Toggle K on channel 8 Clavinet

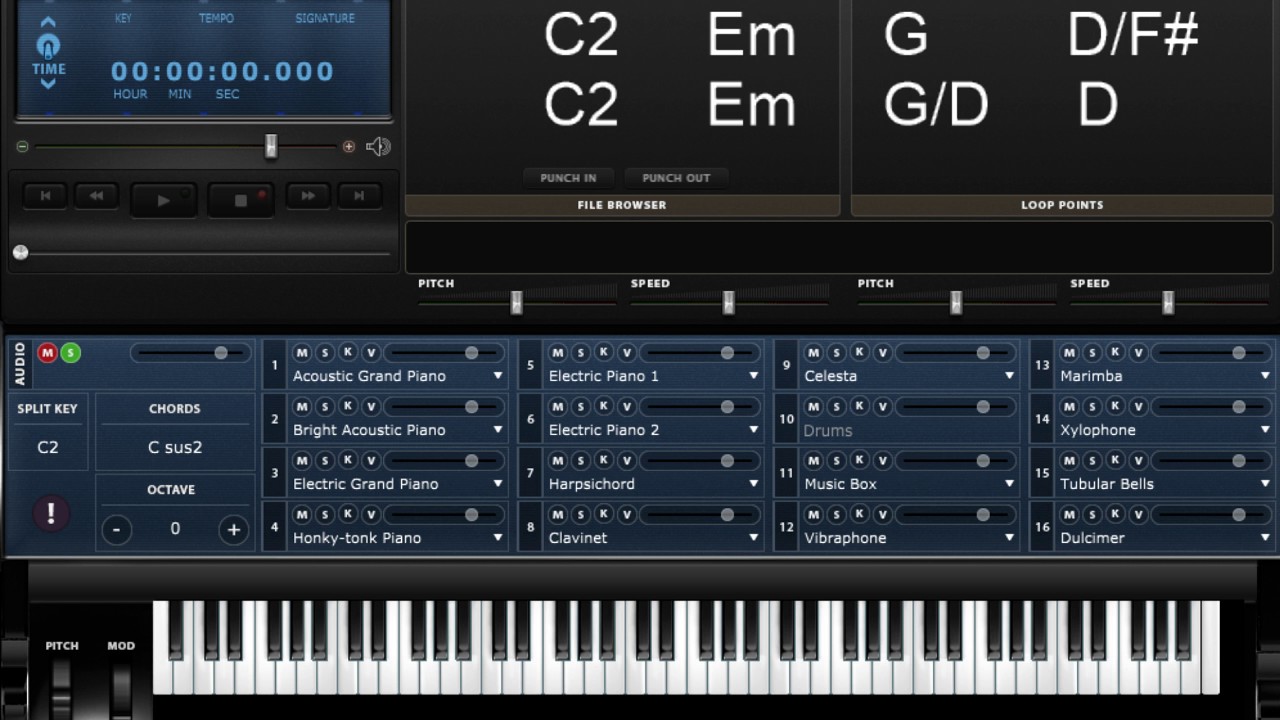tap(604, 515)
